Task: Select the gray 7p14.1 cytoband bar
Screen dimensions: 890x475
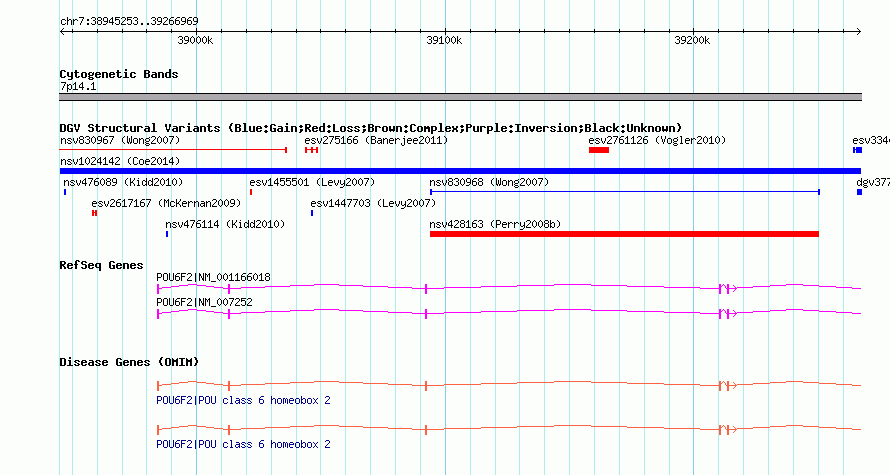Action: click(x=460, y=97)
